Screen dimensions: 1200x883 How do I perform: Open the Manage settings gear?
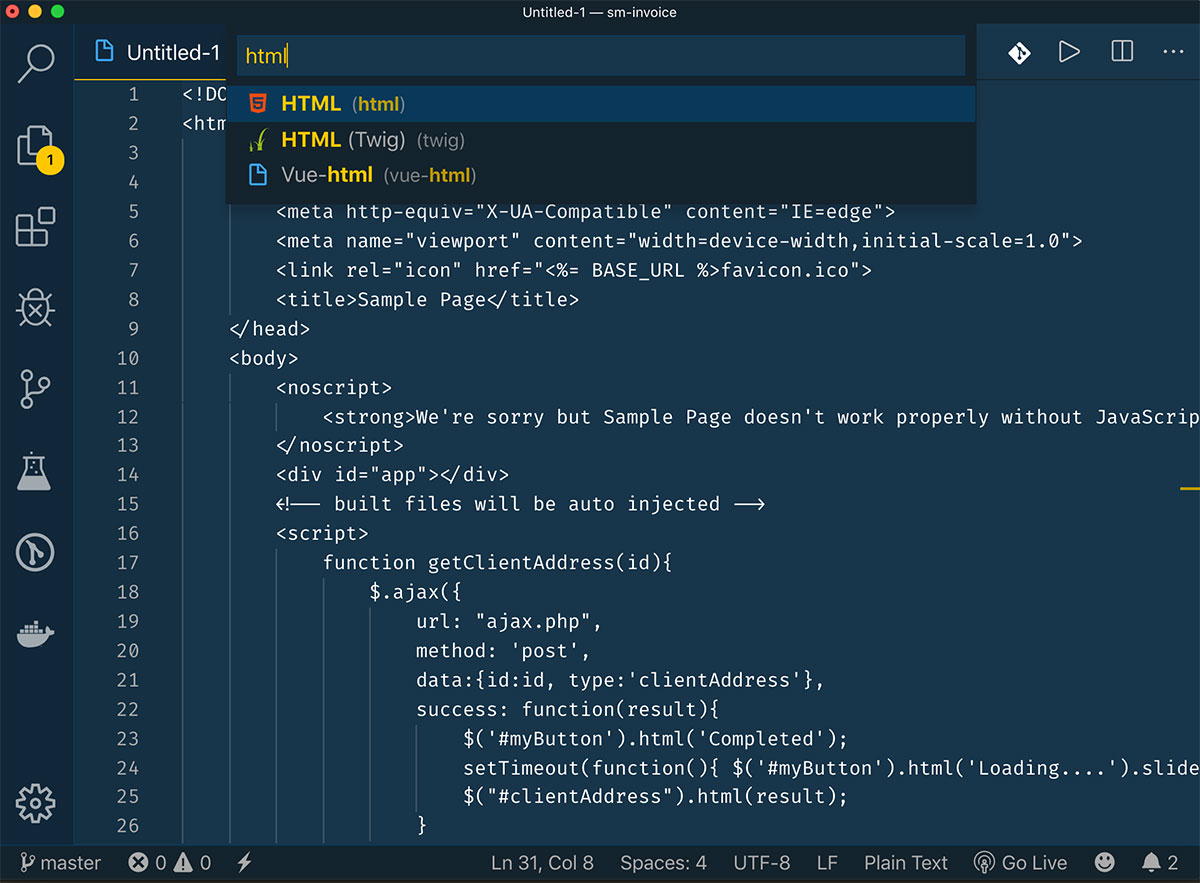pos(37,803)
